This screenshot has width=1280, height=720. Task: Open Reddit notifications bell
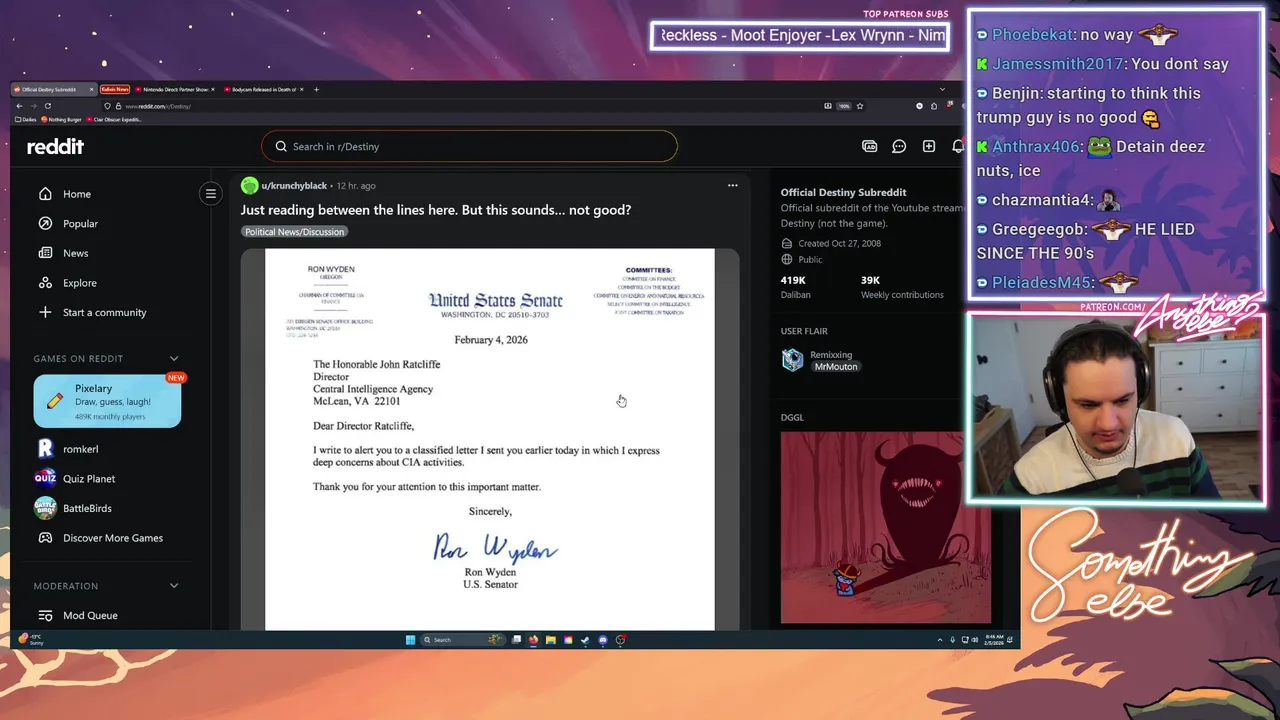[x=958, y=146]
